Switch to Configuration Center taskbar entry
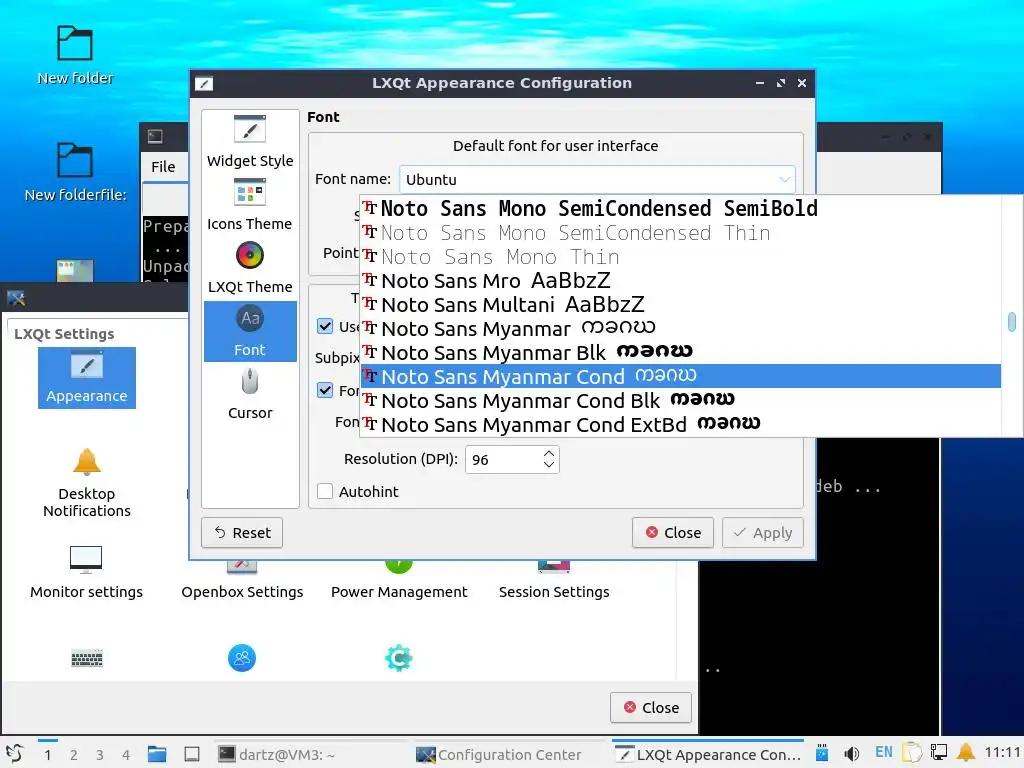Screen dimensions: 1024x768 (511, 754)
